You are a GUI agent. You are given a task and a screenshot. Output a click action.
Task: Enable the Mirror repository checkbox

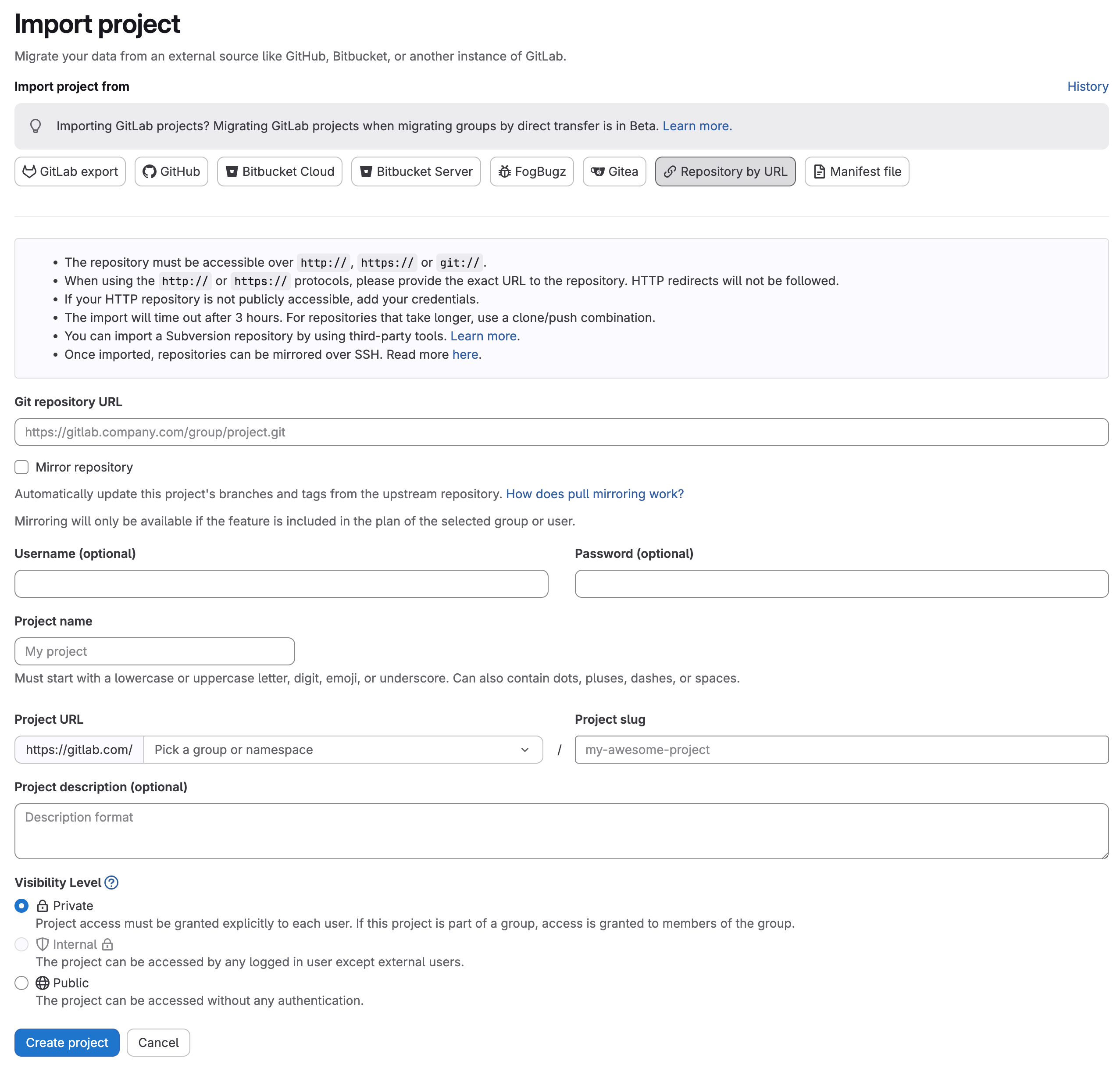(x=22, y=467)
